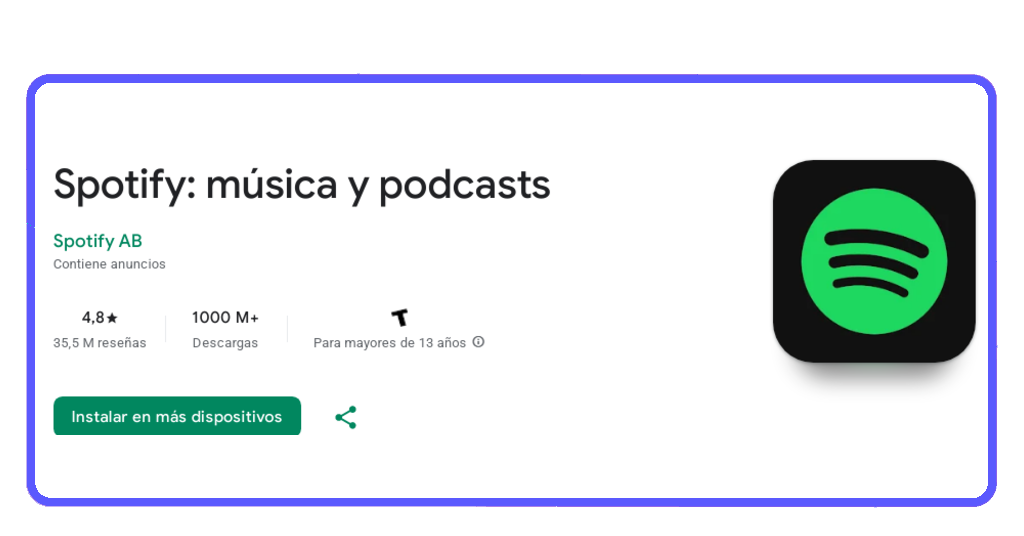Click the Descargas label
This screenshot has width=1024, height=536.
click(225, 343)
